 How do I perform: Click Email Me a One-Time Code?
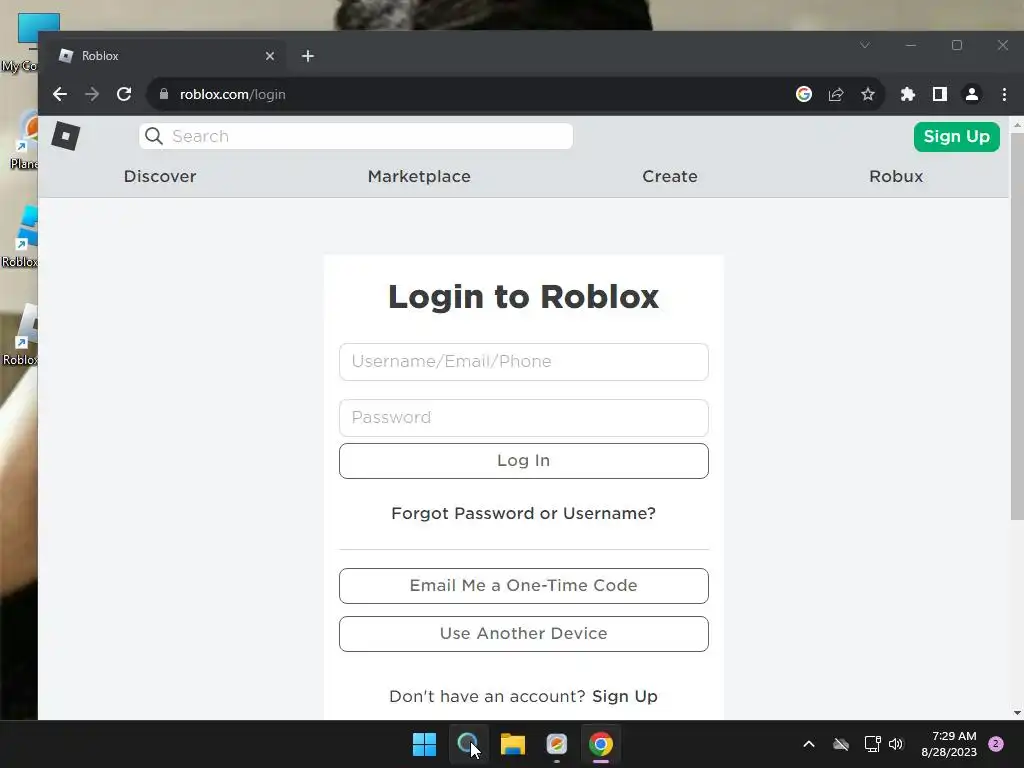[524, 586]
